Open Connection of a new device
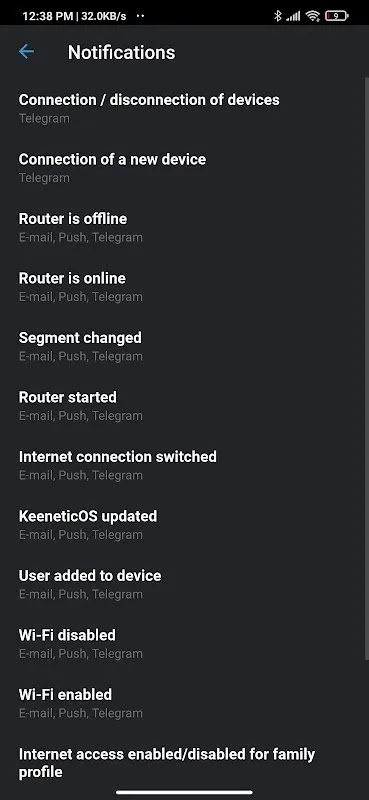Image resolution: width=369 pixels, height=800 pixels. pyautogui.click(x=184, y=168)
